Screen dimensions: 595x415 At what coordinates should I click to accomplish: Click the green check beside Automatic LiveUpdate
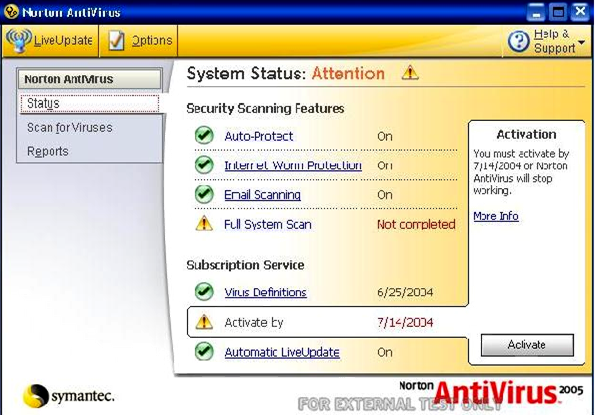[x=204, y=351]
